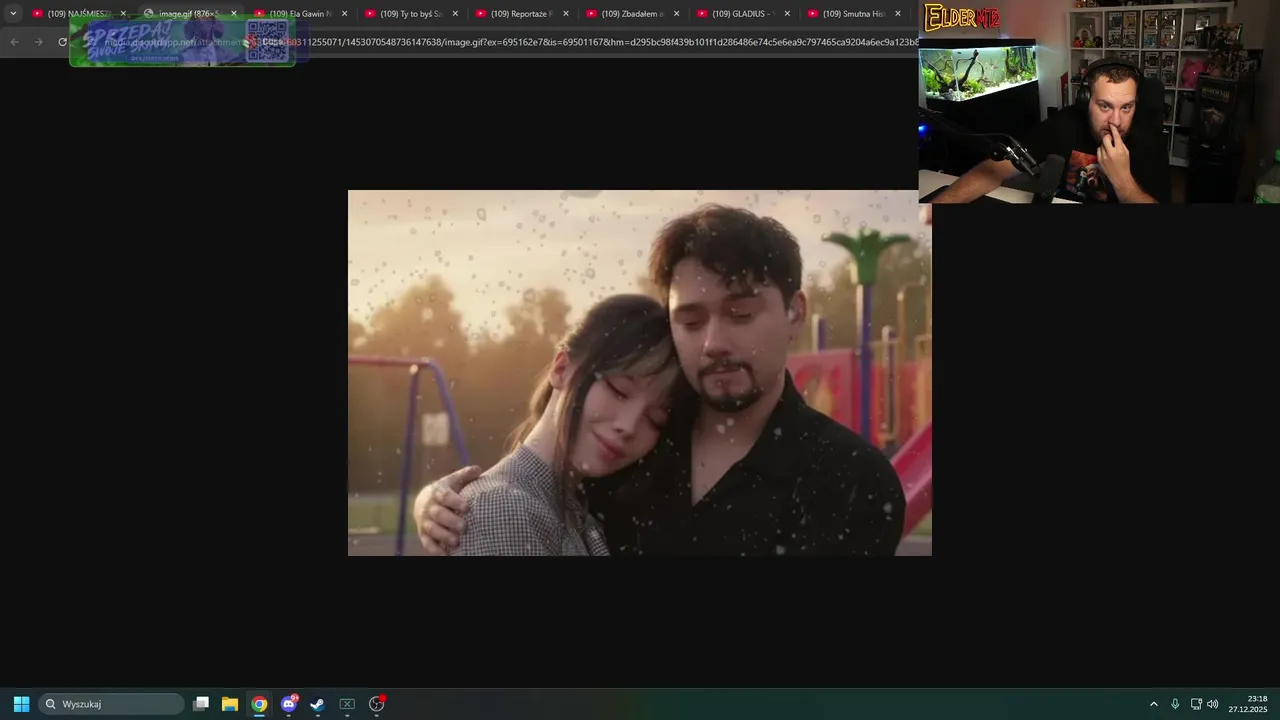Close the Zbadałem tab

(x=677, y=14)
